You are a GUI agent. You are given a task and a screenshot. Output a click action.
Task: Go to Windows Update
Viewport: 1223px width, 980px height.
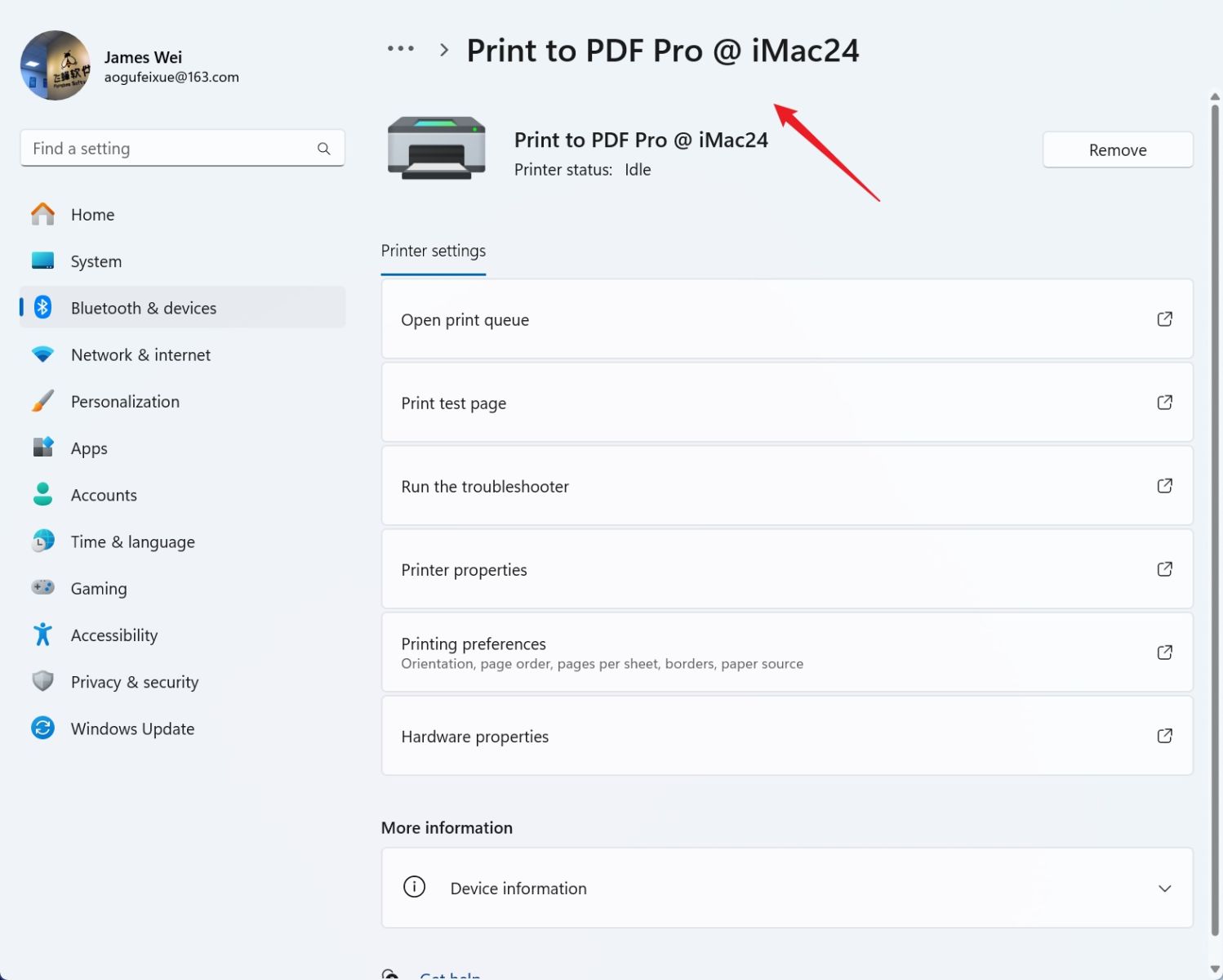(182, 728)
